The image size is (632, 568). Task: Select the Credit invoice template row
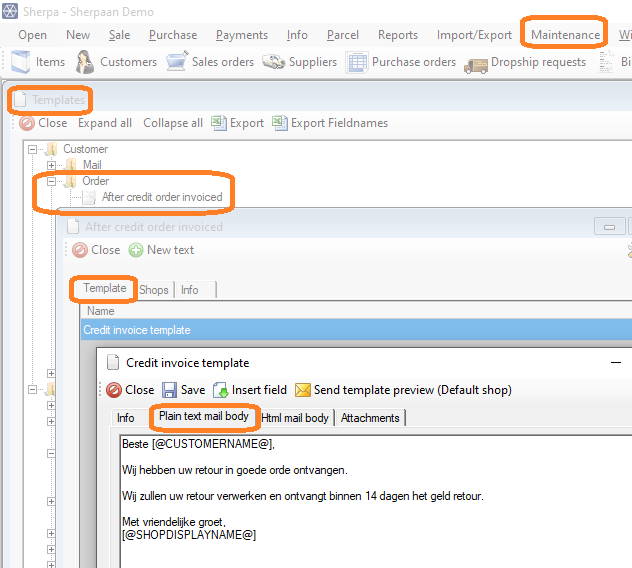356,330
